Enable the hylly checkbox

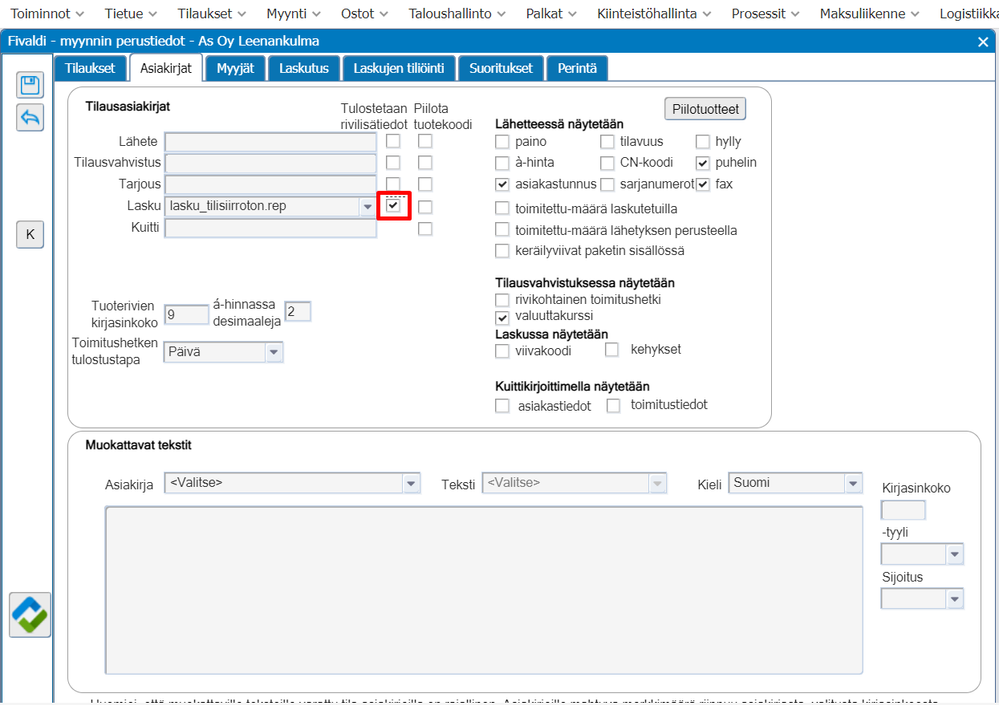click(703, 141)
